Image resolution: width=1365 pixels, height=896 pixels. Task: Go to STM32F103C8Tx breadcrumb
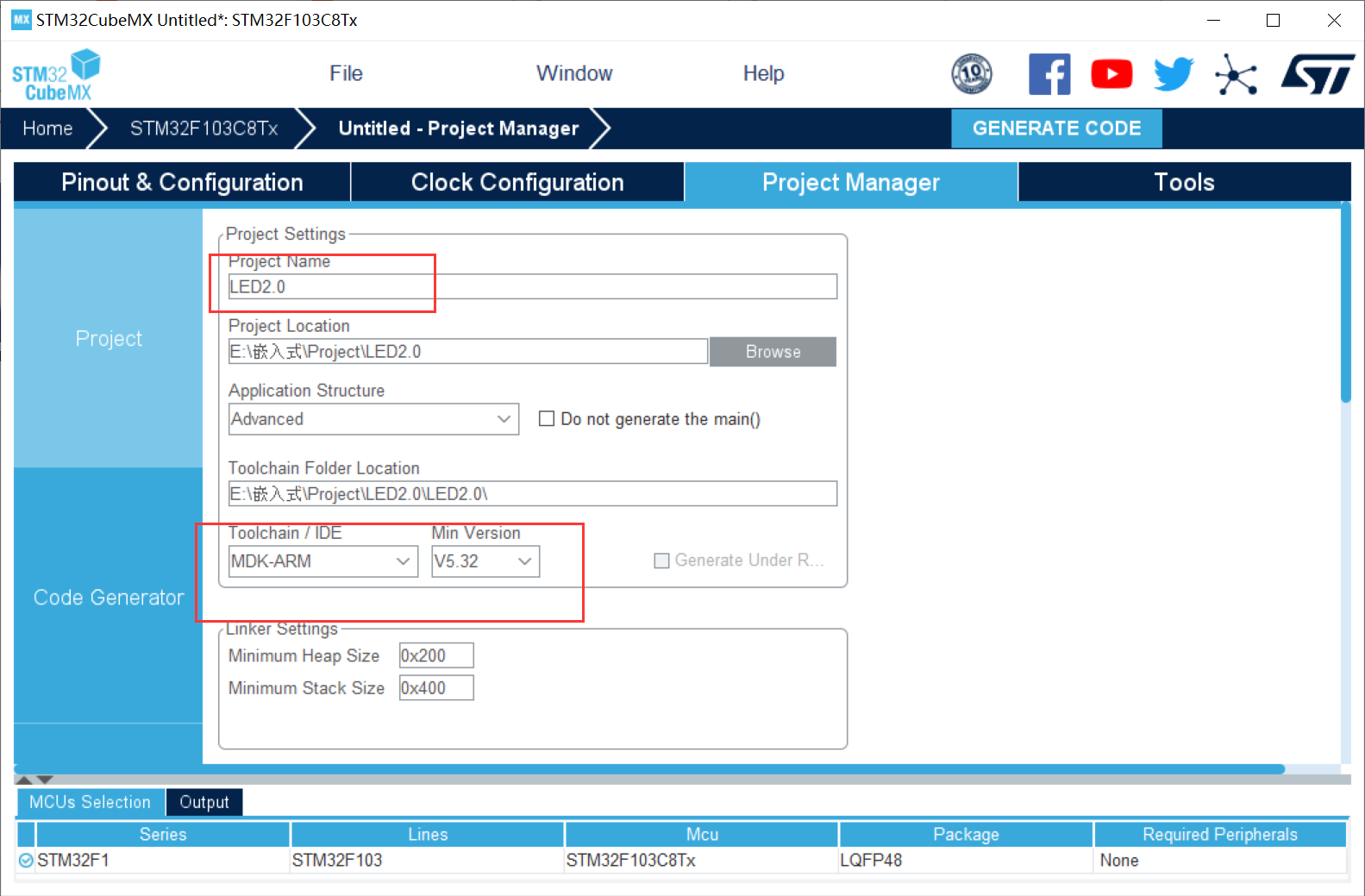point(203,128)
